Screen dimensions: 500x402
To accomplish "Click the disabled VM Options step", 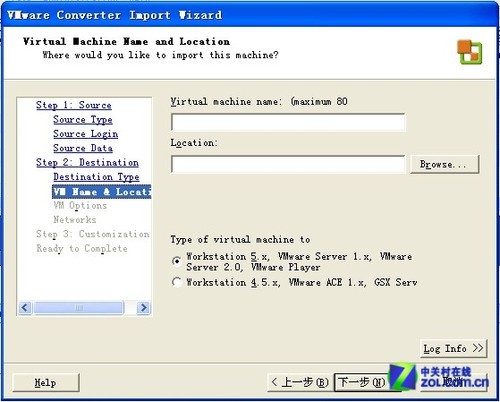I will point(80,206).
